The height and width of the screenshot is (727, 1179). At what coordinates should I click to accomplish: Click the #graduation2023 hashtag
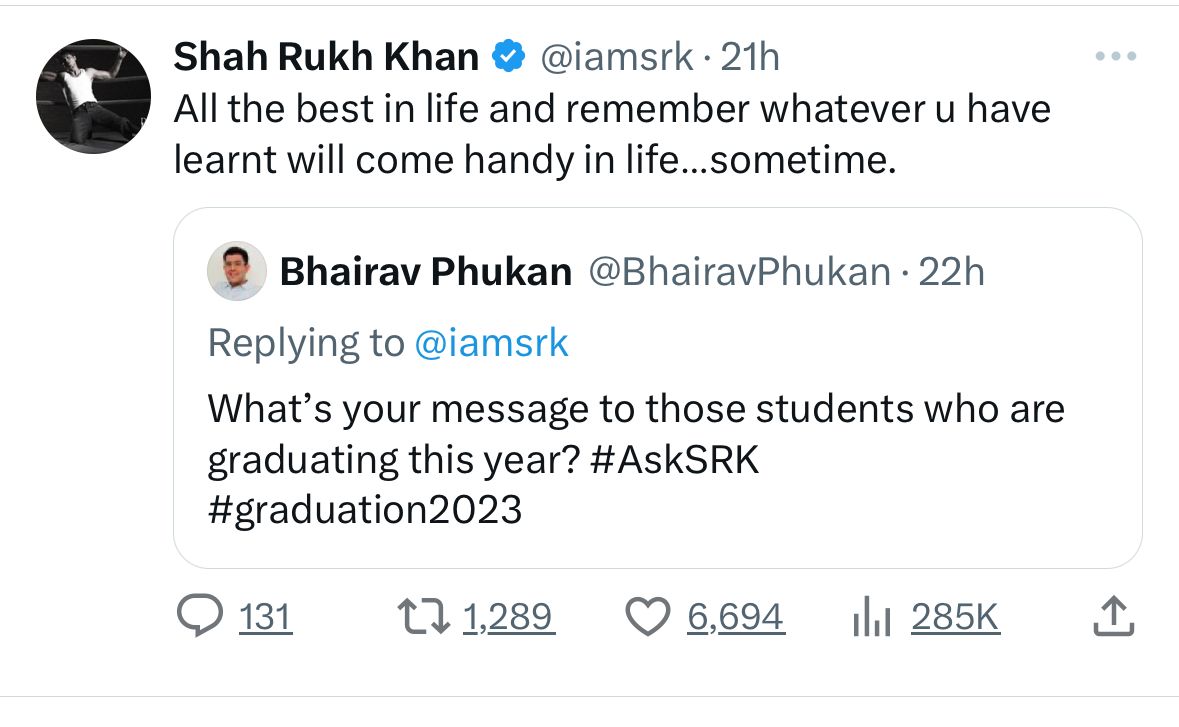[x=365, y=510]
